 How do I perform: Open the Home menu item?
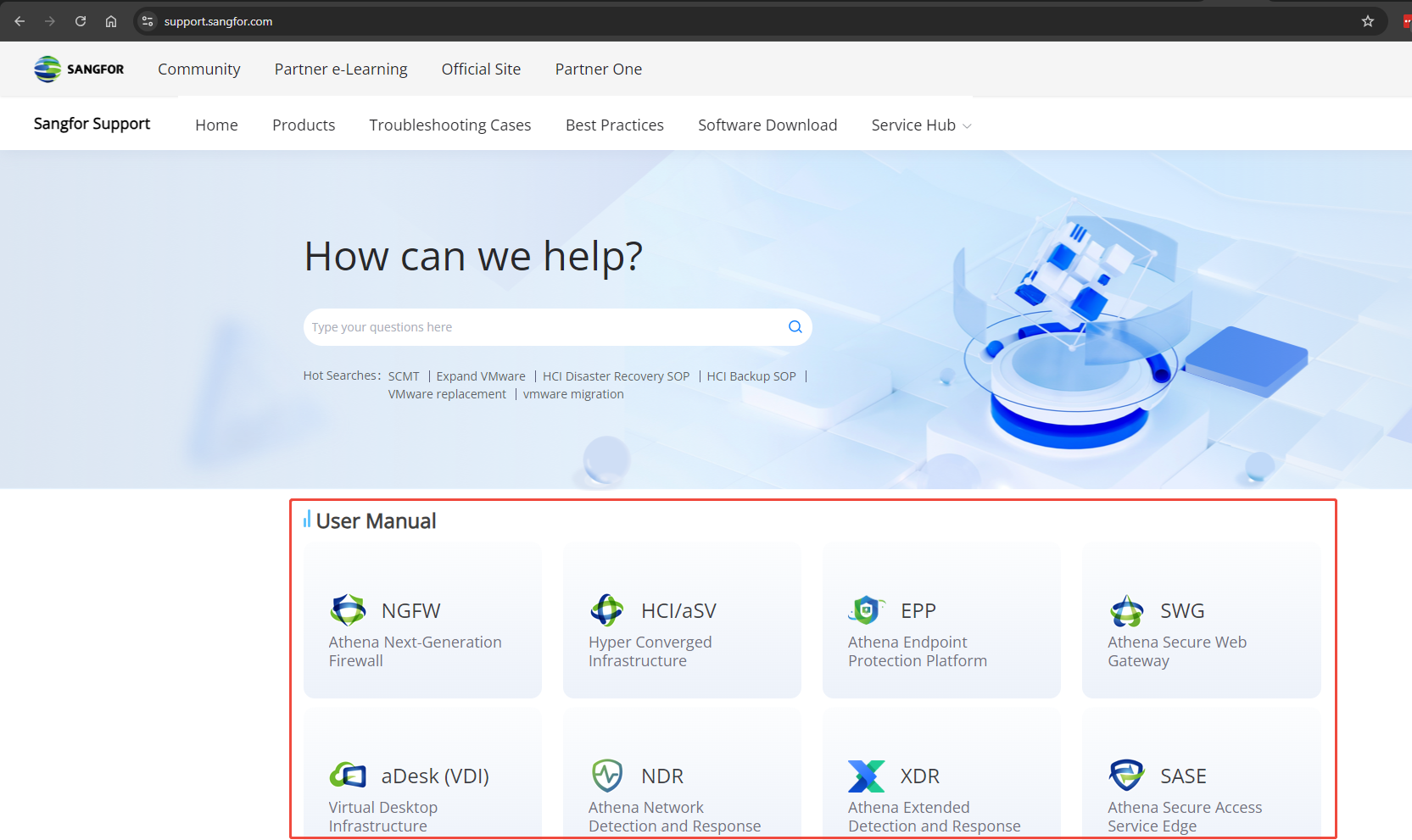(x=216, y=125)
